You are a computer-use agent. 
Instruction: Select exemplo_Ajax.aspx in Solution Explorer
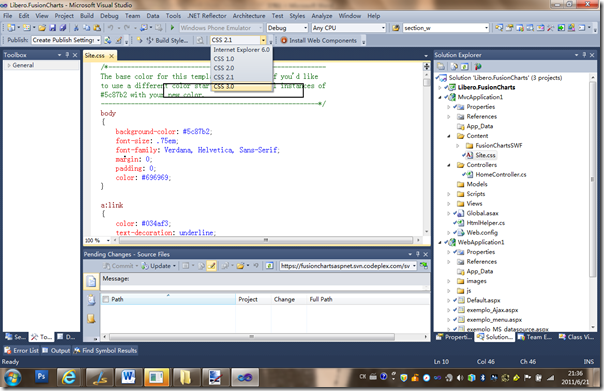pos(492,310)
